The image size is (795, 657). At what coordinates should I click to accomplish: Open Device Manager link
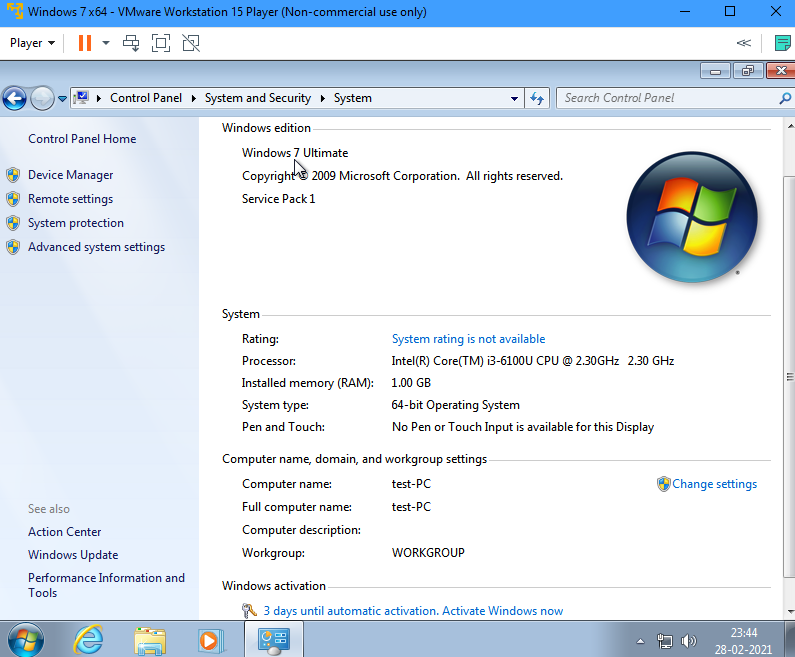tap(70, 175)
